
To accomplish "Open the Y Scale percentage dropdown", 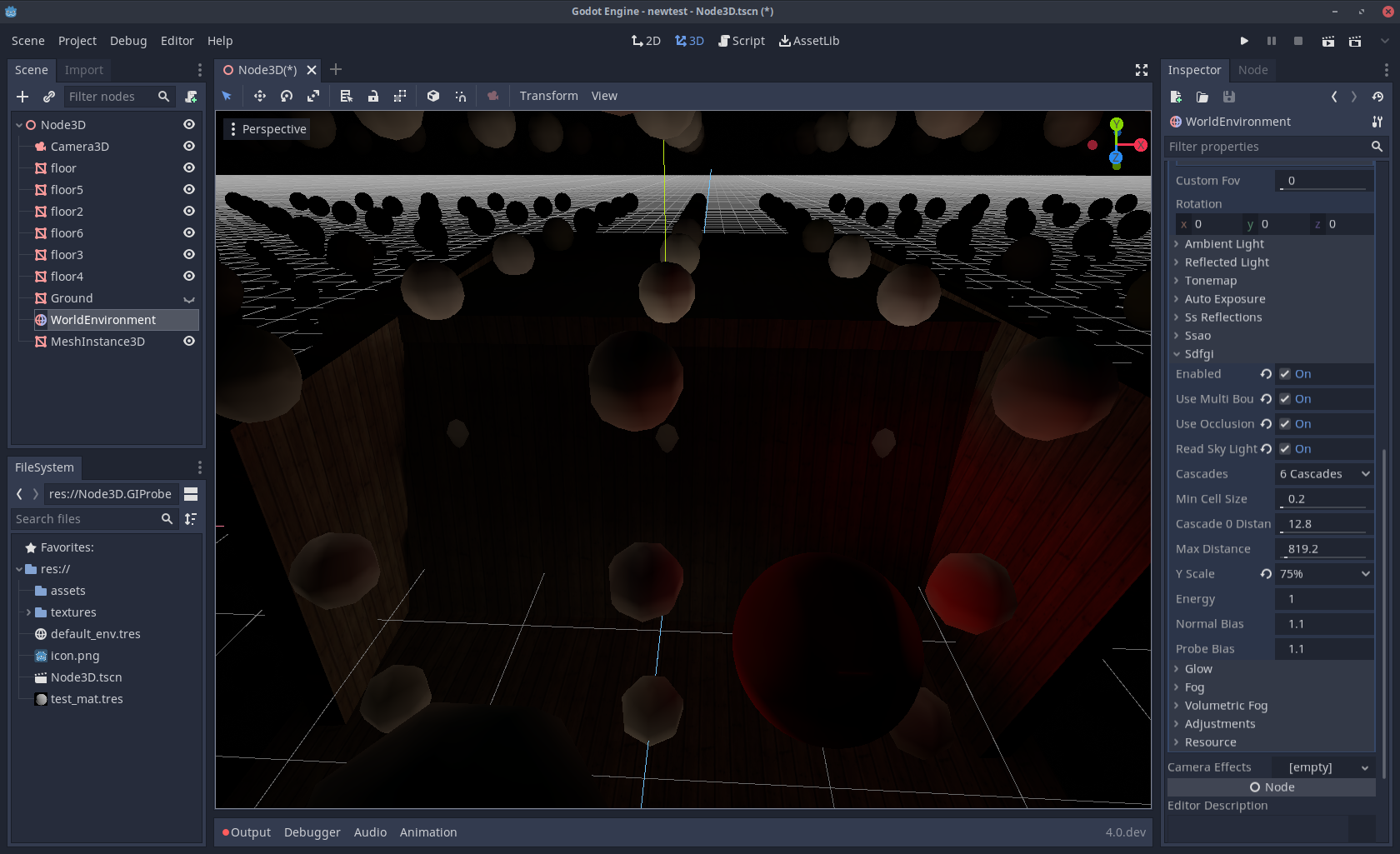I will click(x=1324, y=573).
